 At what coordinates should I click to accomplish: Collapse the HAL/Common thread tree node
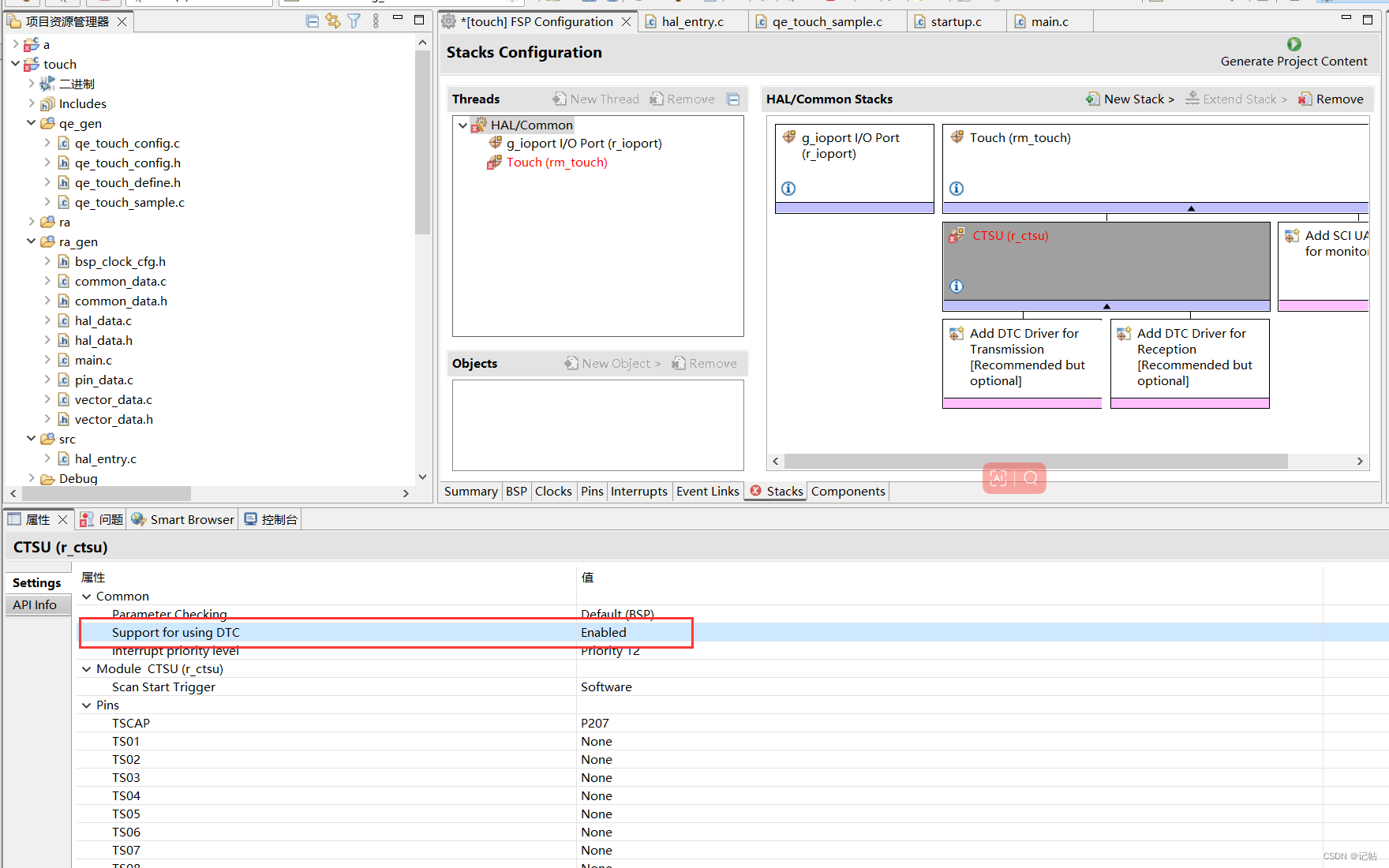tap(462, 125)
